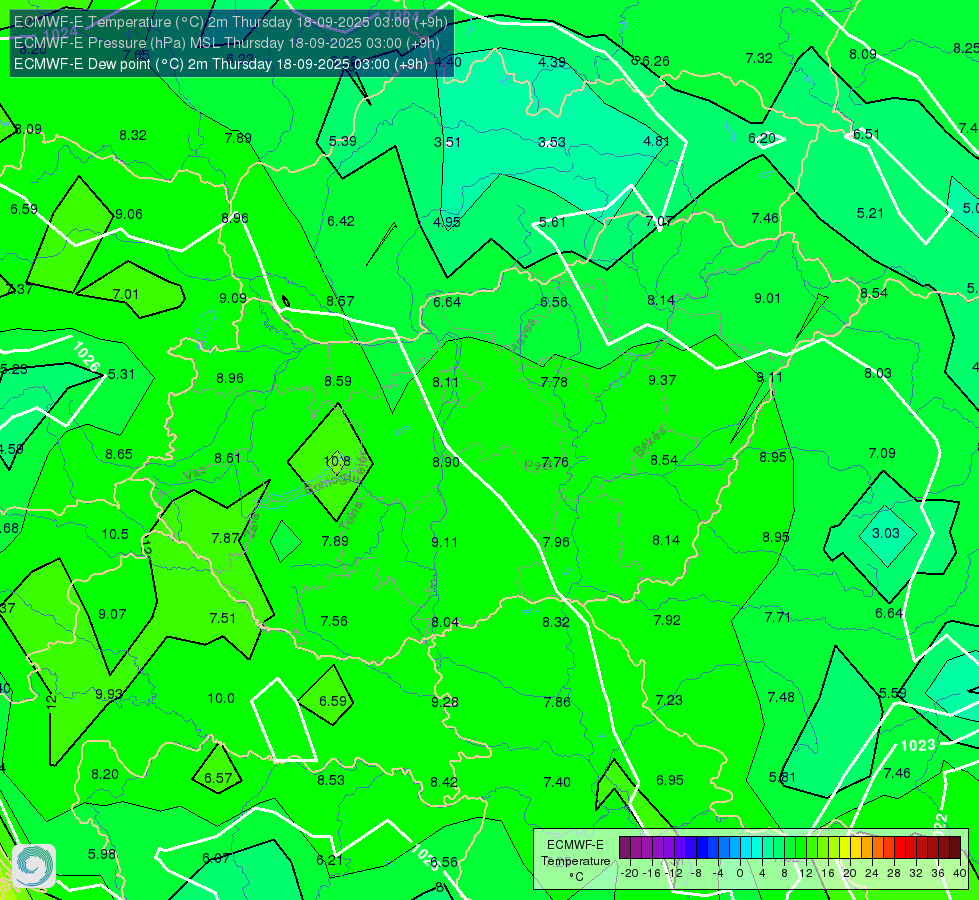Viewport: 979px width, 900px height.
Task: Click the 6.95 temperature value
Action: (670, 780)
